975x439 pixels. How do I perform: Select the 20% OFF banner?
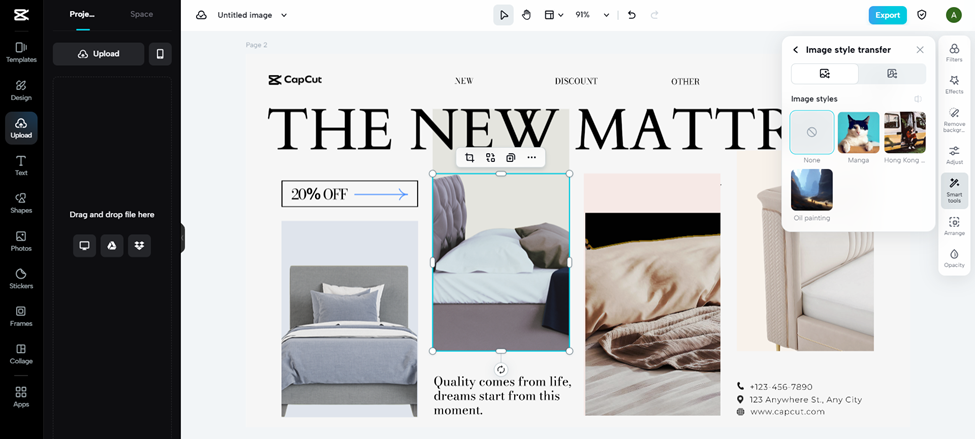point(349,194)
